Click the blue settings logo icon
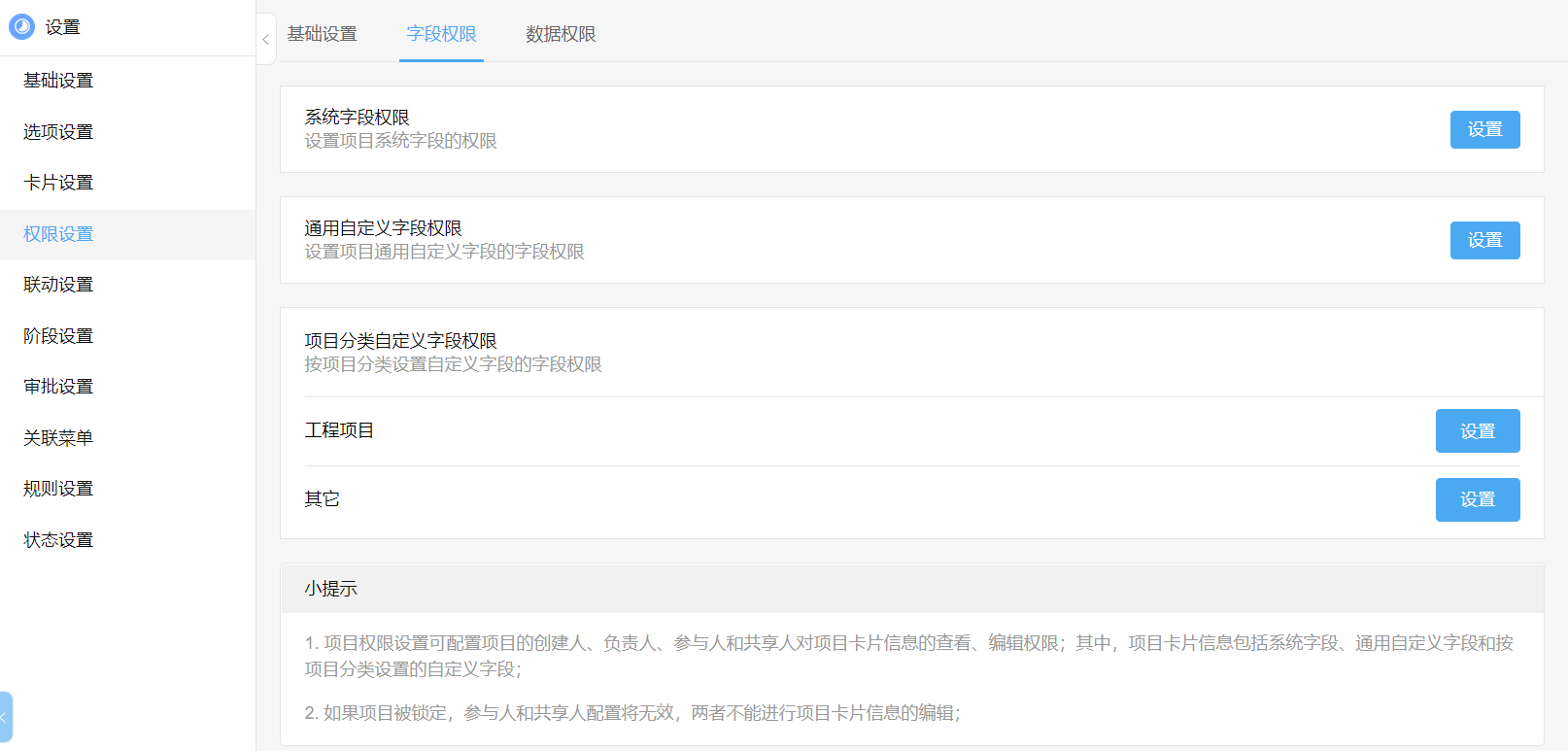 coord(21,27)
